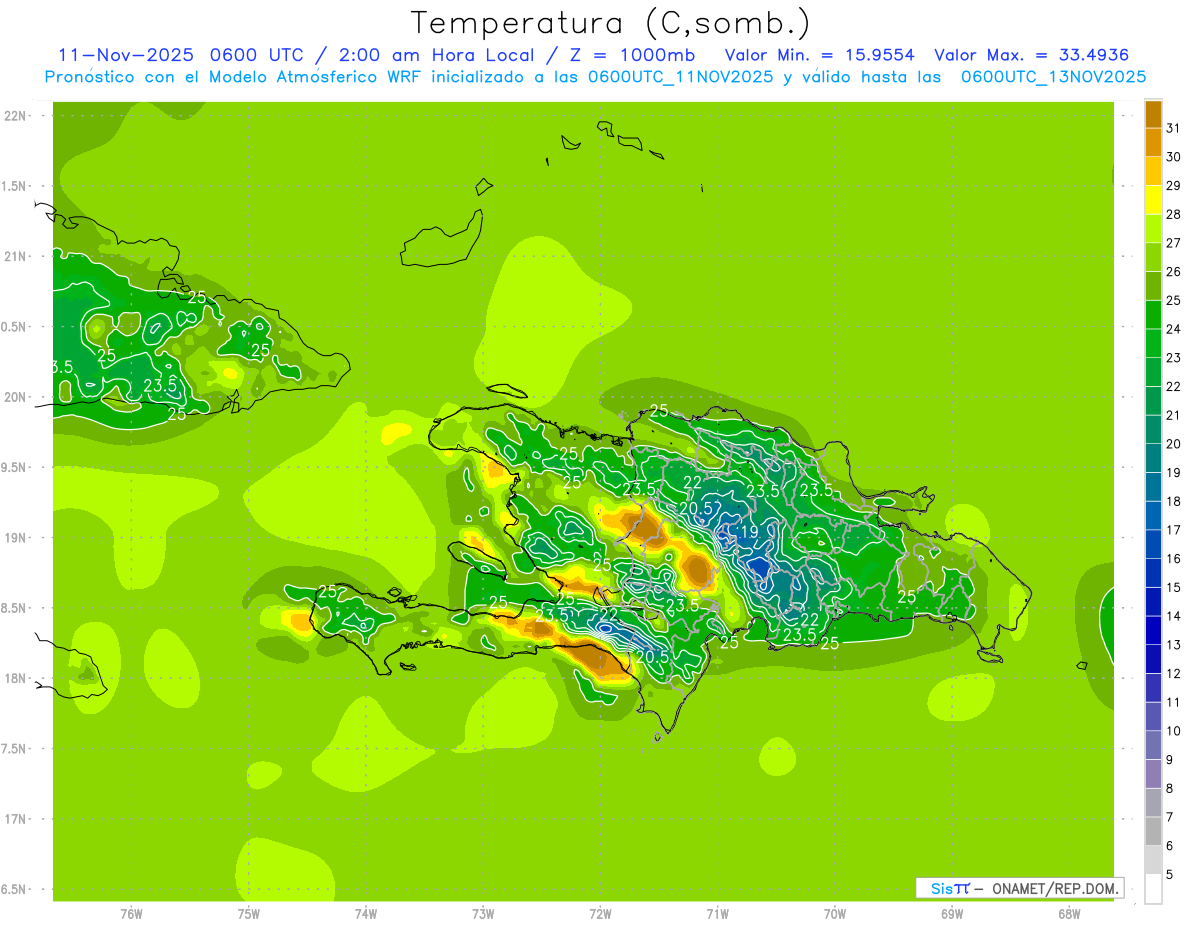Click legend value "27"
This screenshot has height=927, width=1200.
(x=1174, y=243)
